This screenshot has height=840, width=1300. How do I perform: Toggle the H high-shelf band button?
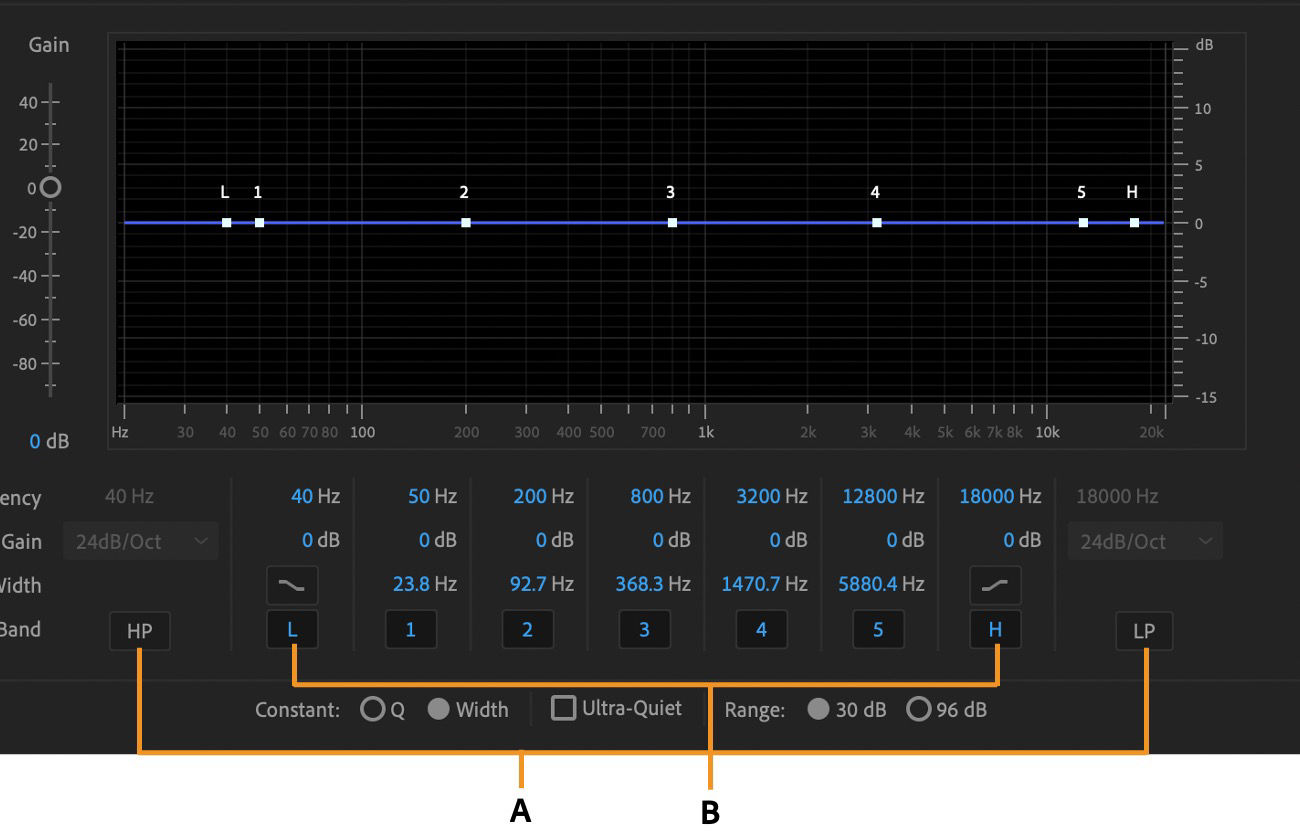pyautogui.click(x=996, y=630)
